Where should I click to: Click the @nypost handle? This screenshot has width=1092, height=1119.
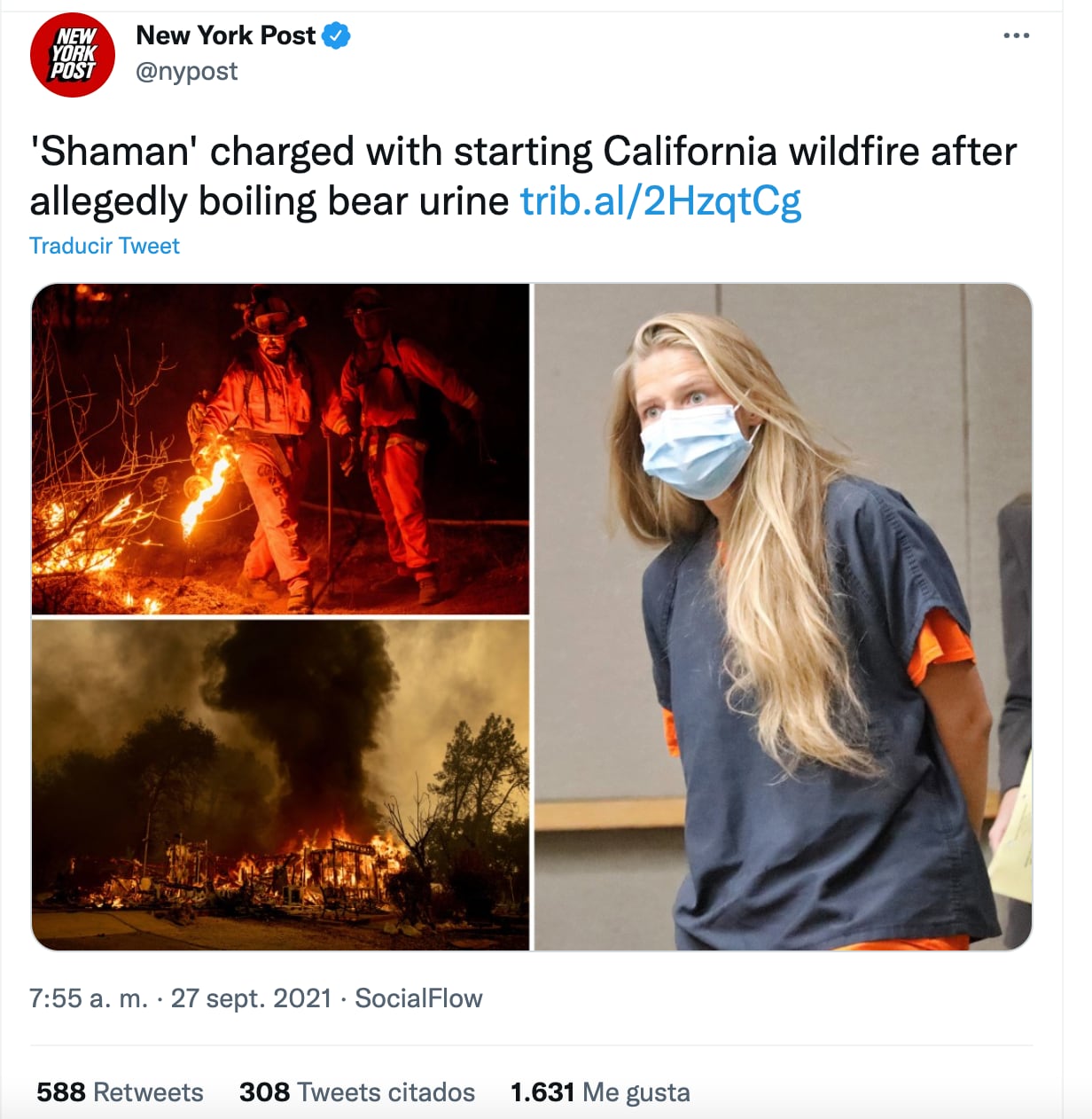(x=186, y=71)
